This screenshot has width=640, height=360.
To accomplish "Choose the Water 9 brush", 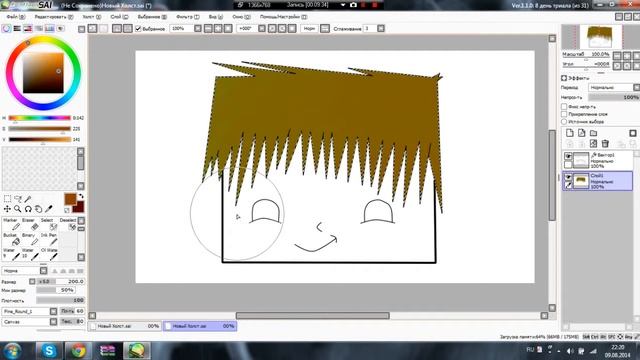I will (x=11, y=254).
